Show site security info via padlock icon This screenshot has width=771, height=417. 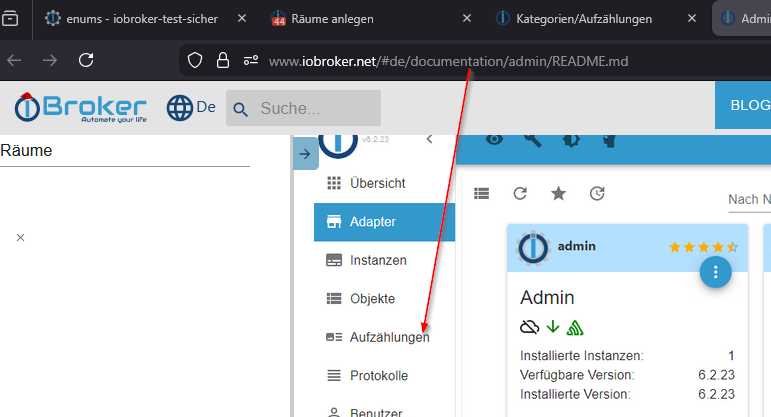[223, 60]
